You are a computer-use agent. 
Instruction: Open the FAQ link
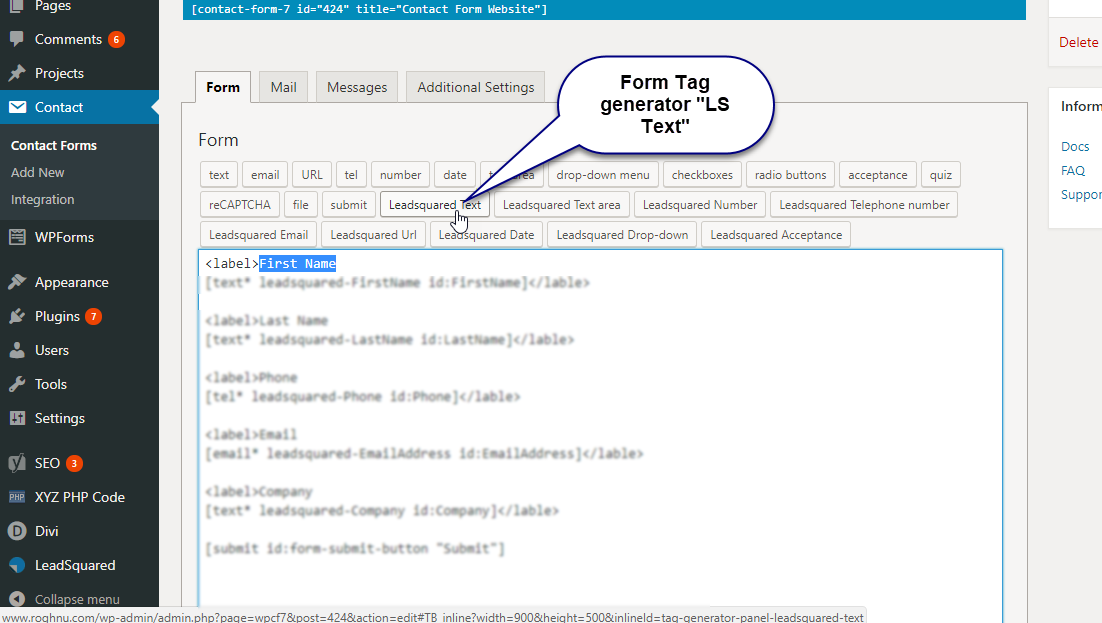pos(1073,171)
